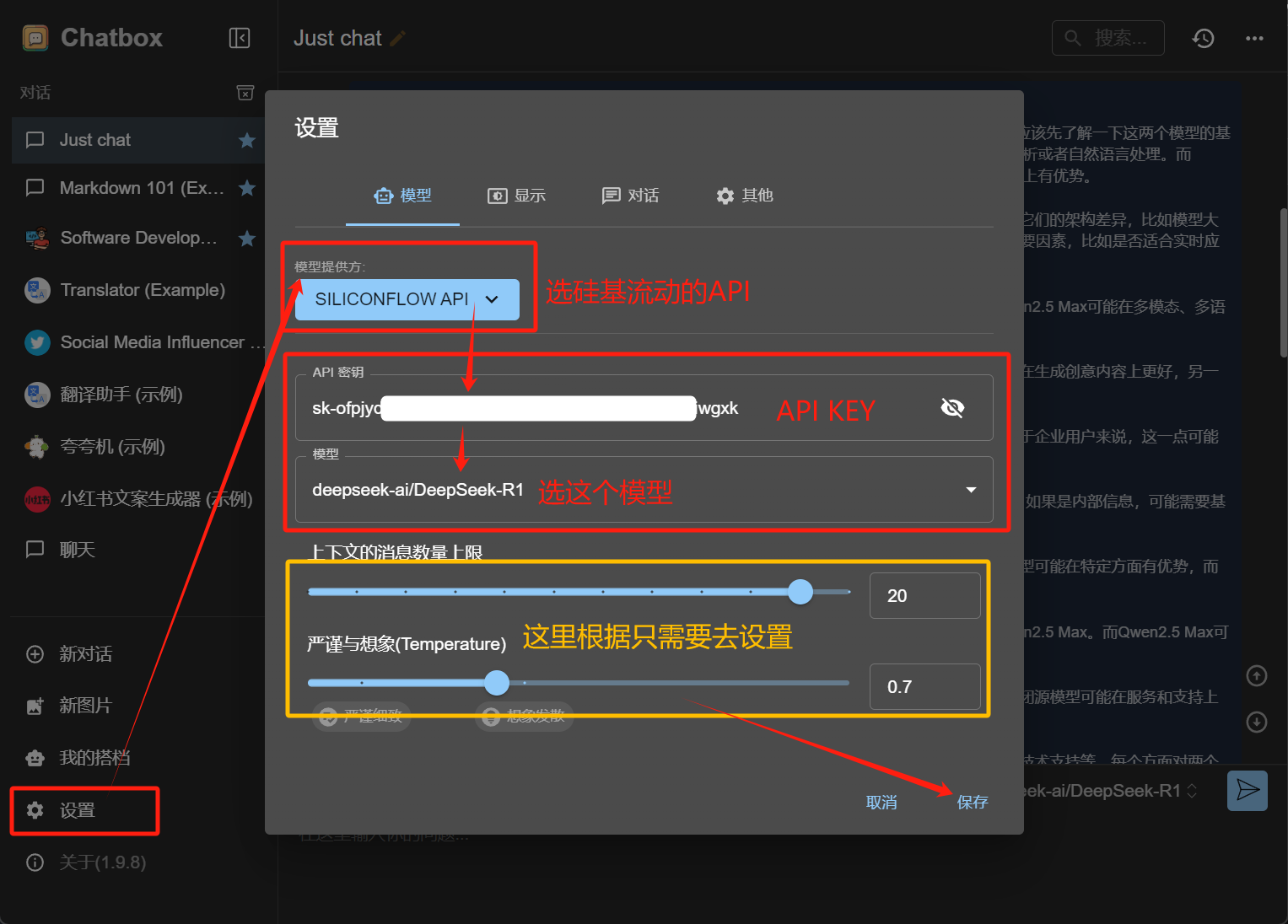The height and width of the screenshot is (924, 1288).
Task: Open the three-dot more menu
Action: pyautogui.click(x=1254, y=38)
